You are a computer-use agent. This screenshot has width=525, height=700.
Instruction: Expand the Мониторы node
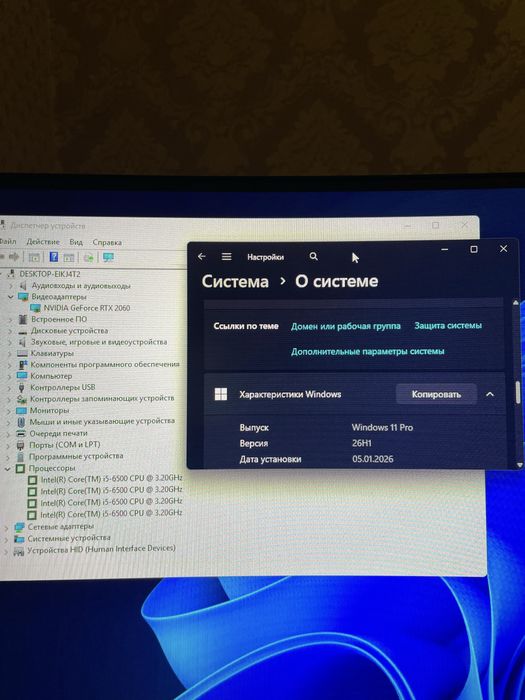(8, 411)
